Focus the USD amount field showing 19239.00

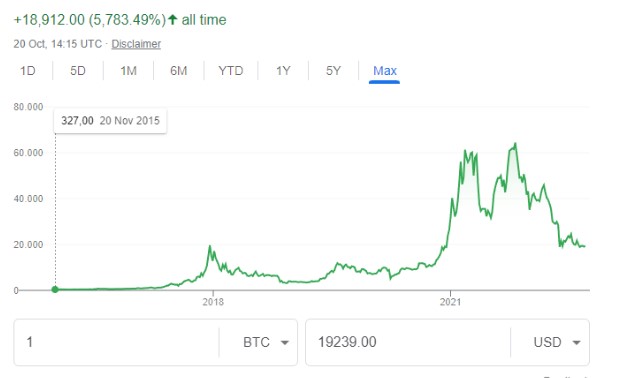point(408,342)
